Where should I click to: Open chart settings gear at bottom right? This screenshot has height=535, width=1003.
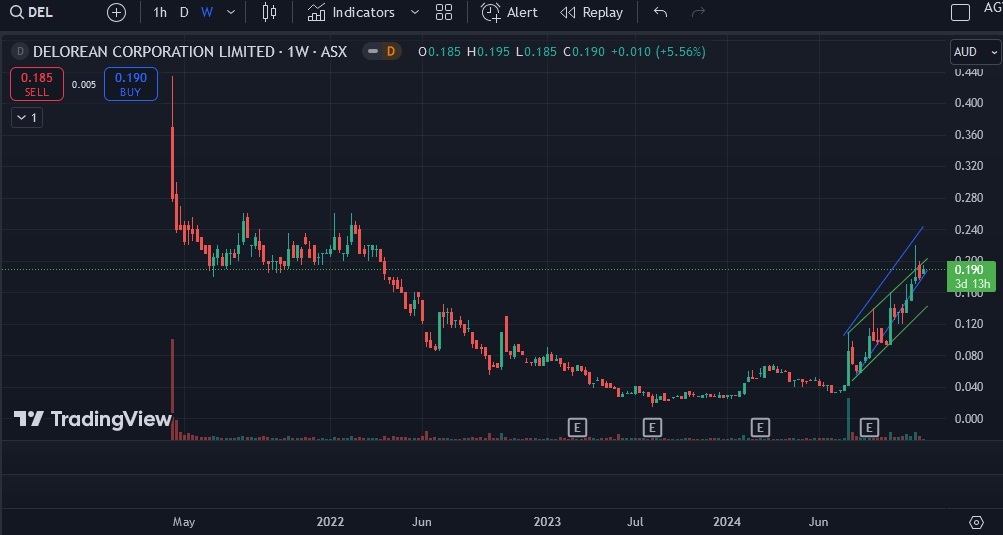976,522
